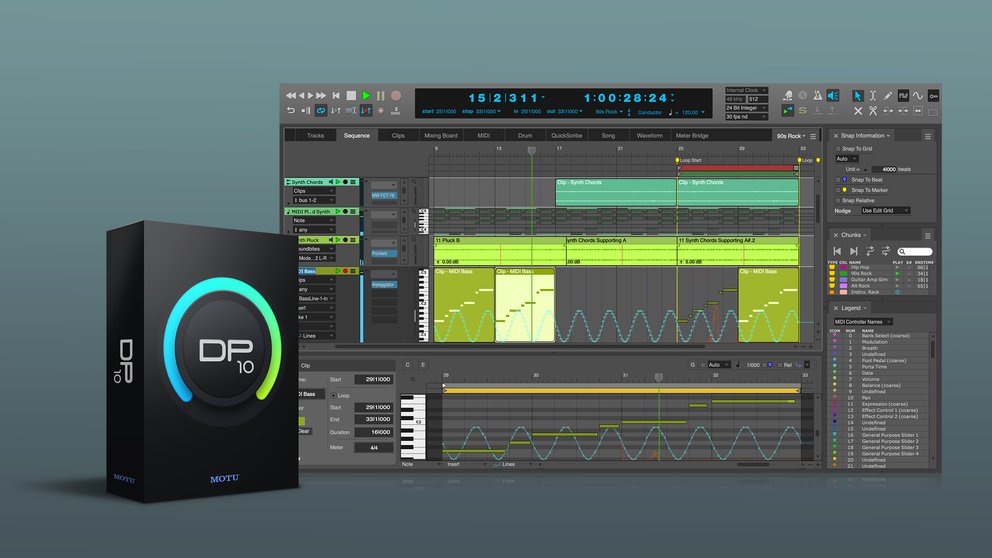The image size is (992, 558).
Task: Select the Mute X tool
Action: click(858, 111)
